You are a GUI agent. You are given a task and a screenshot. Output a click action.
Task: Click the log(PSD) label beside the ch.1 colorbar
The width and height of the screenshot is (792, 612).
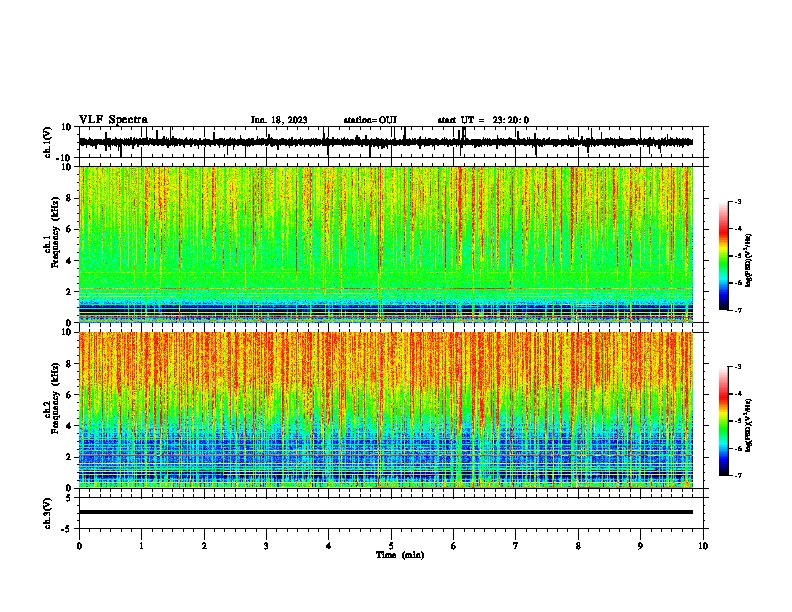click(x=749, y=261)
